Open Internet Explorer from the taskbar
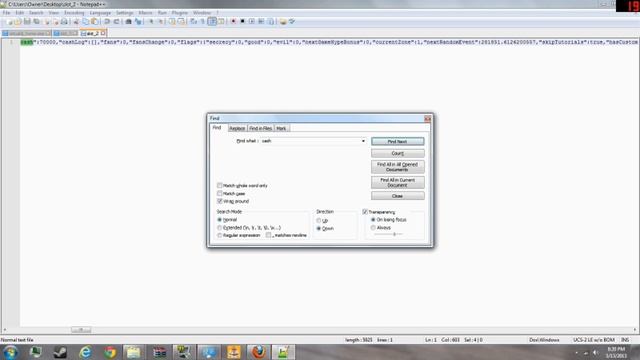 pos(85,352)
